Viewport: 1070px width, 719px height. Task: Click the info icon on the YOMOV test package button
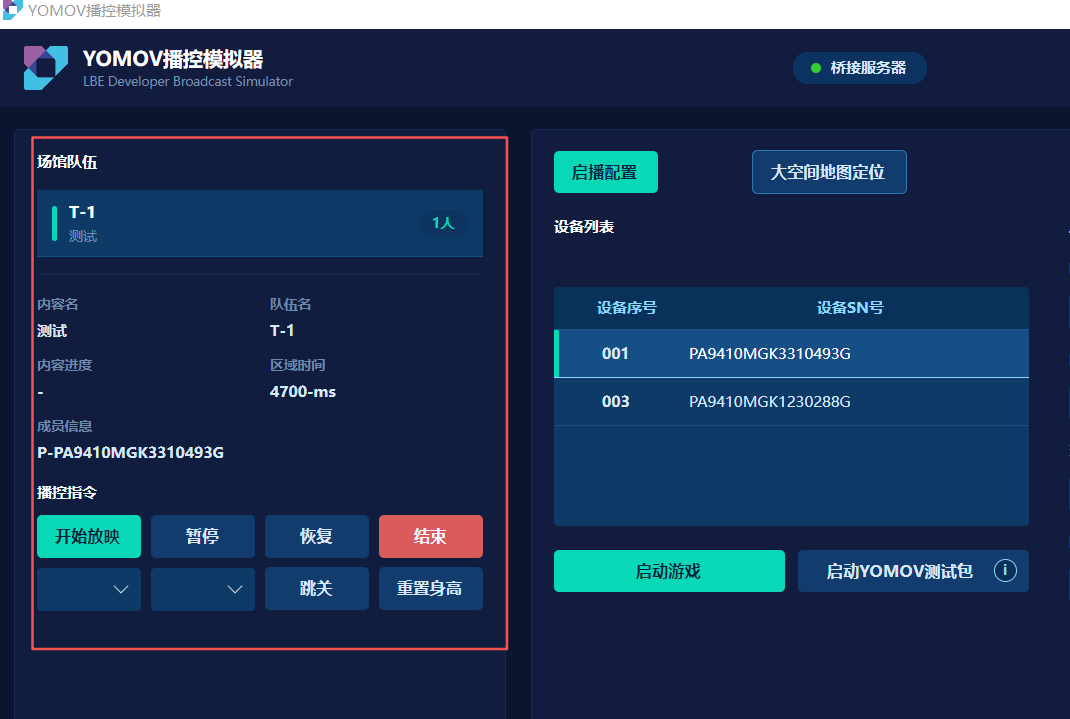(1004, 570)
